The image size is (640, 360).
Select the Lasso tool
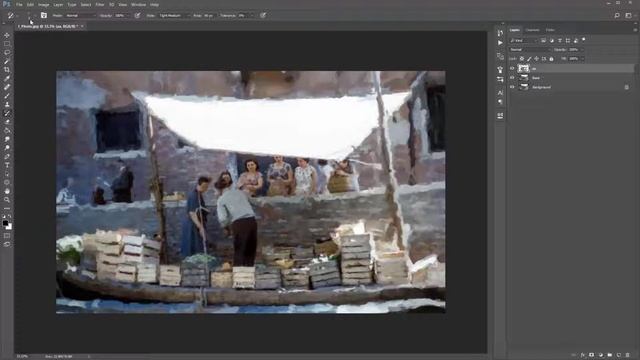7,53
